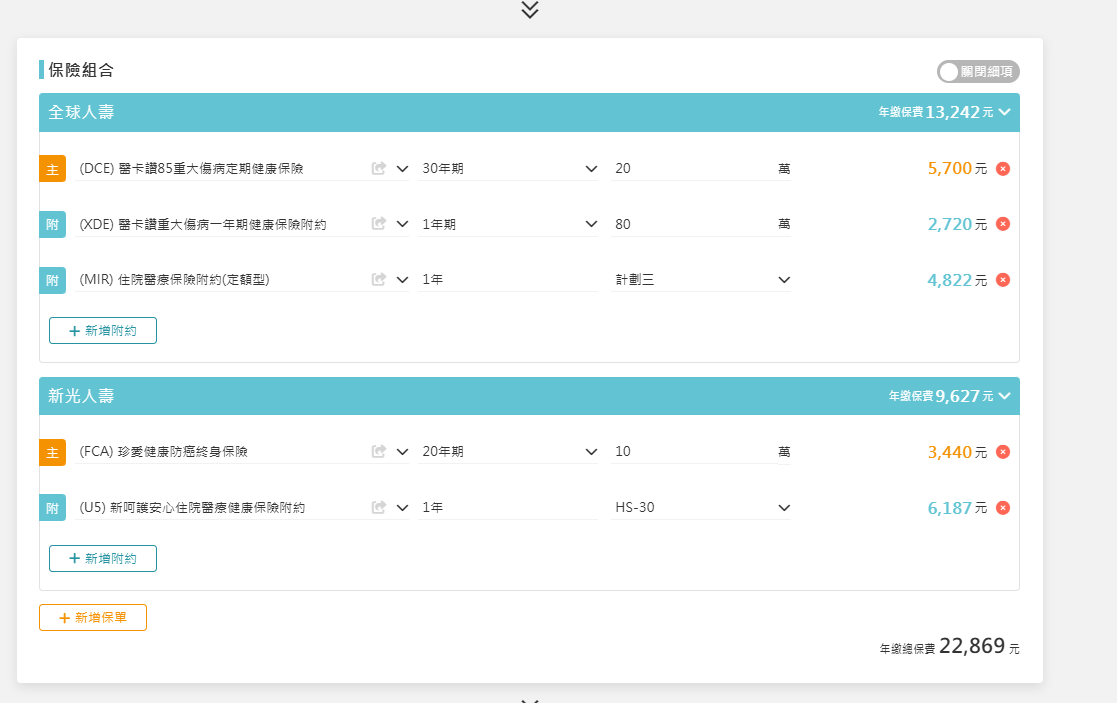Click the orange 新增保單 button
This screenshot has height=703, width=1117.
point(93,618)
